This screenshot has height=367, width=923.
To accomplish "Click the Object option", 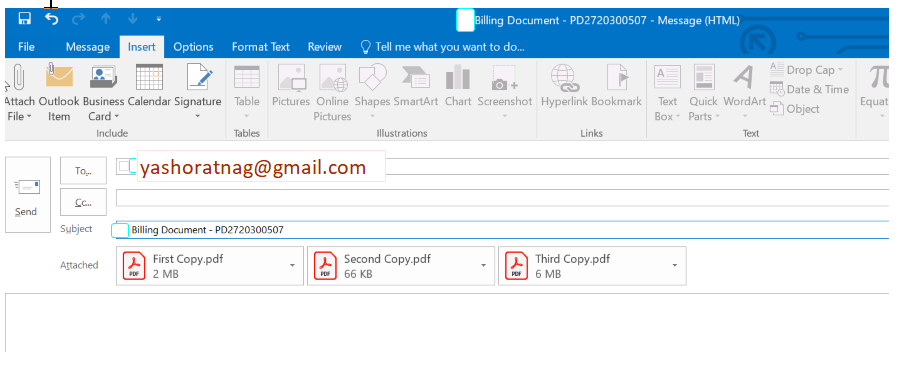I will pos(795,108).
